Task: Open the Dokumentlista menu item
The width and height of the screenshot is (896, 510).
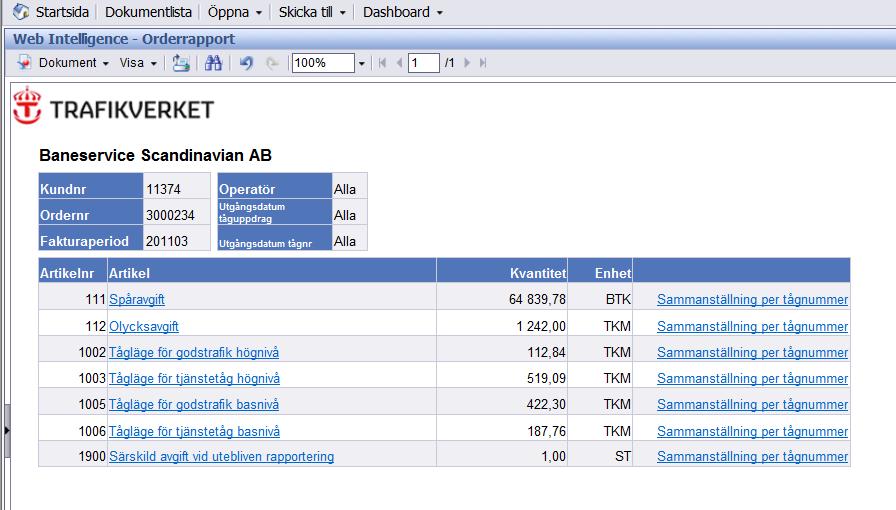Action: (148, 12)
